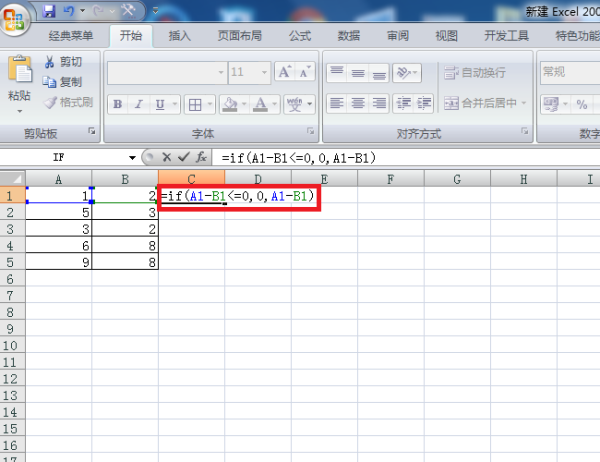Confirm formula with the checkmark icon
This screenshot has height=462, width=600.
[x=184, y=157]
